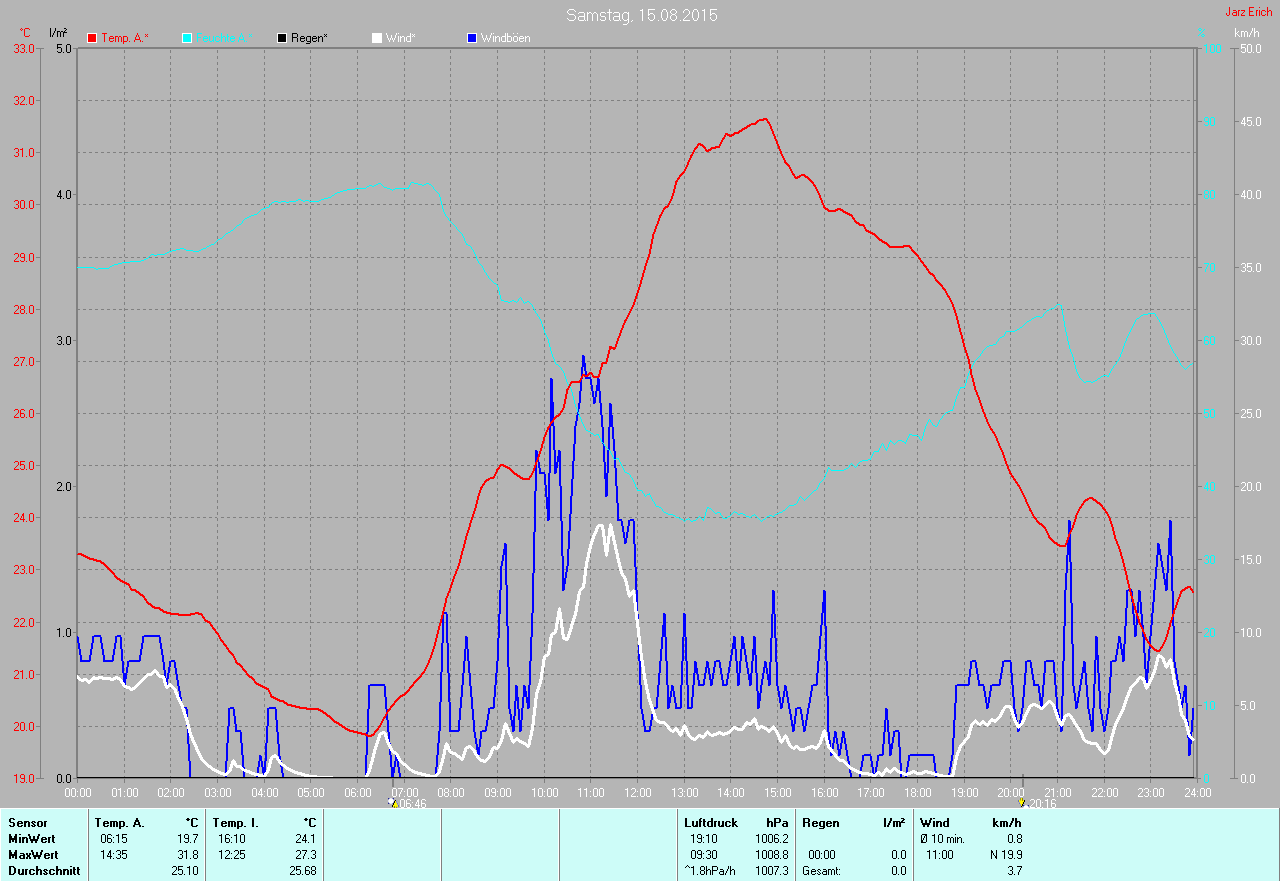Click the °C temperature axis unit label
Screen dimensions: 1280x881
coord(25,33)
